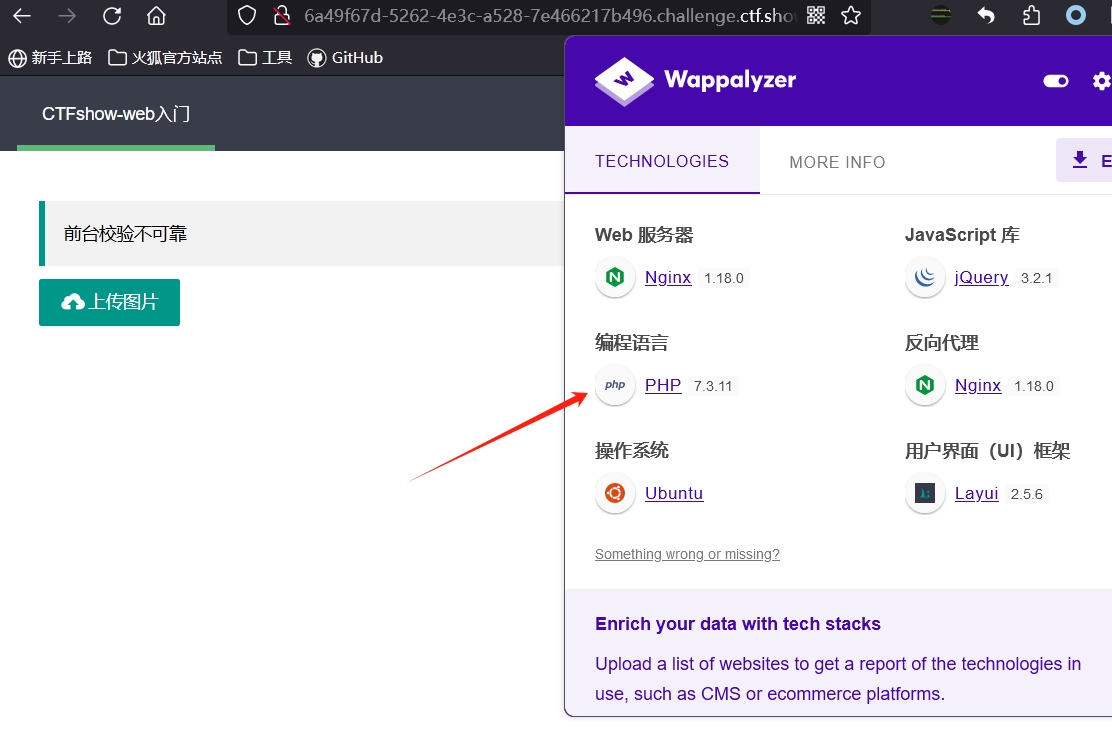The height and width of the screenshot is (737, 1112).
Task: Click the dark round extension icon in toolbar
Action: (940, 15)
